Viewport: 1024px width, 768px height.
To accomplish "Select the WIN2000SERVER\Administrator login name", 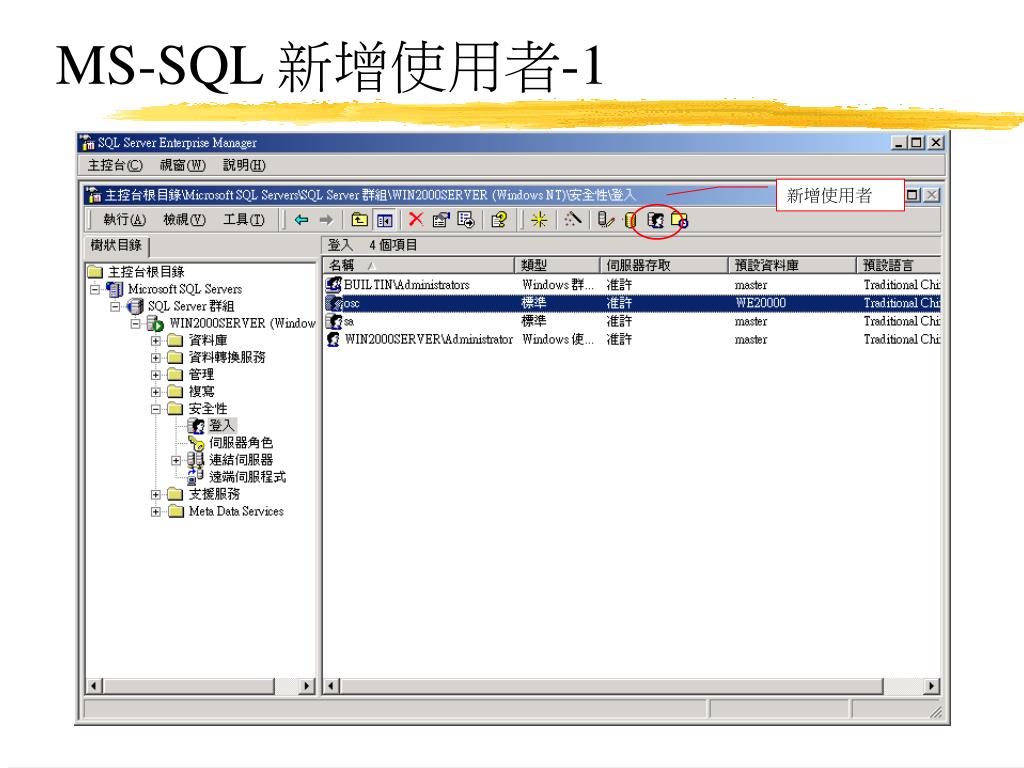I will 428,340.
